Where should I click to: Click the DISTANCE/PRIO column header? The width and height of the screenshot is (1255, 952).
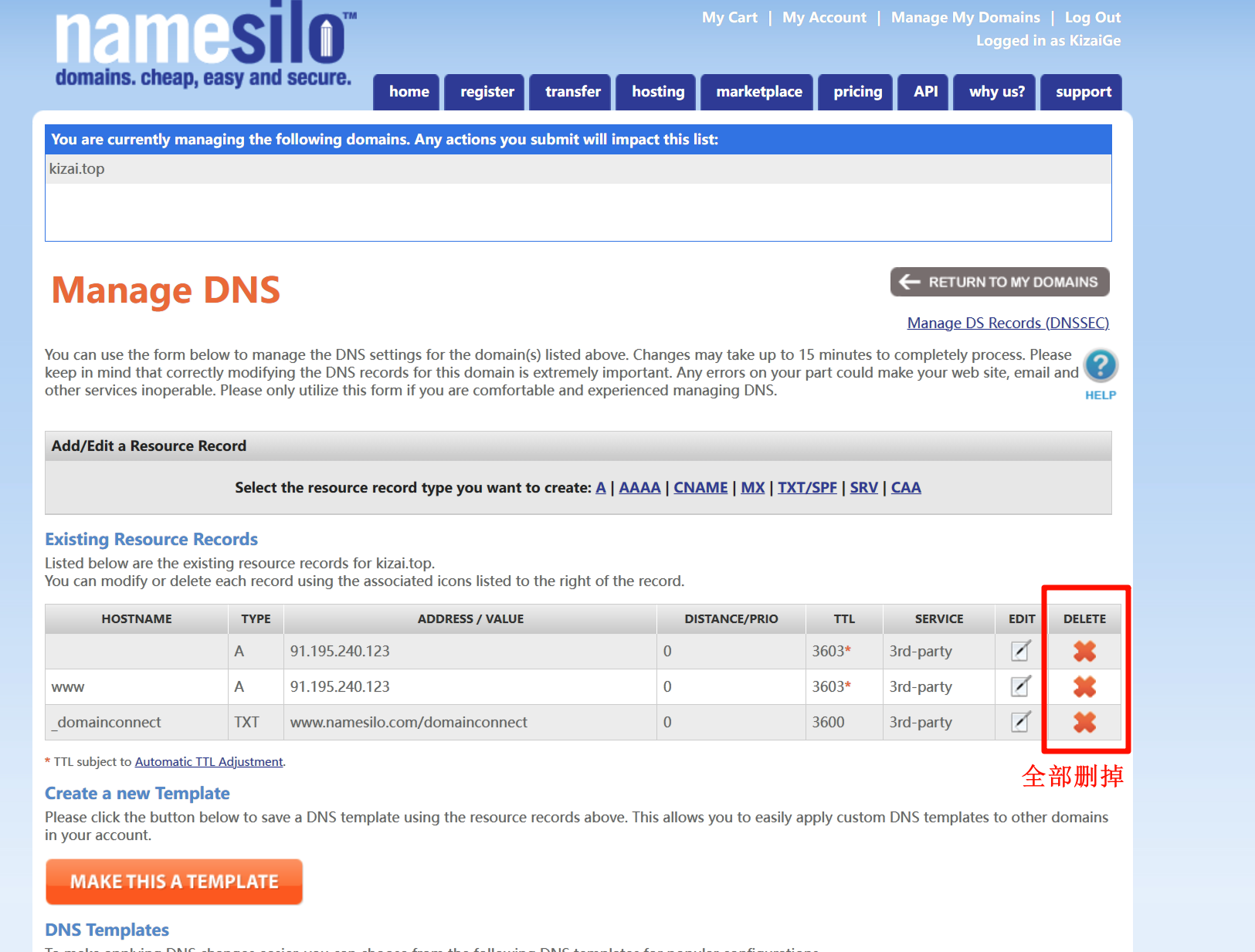(x=731, y=619)
